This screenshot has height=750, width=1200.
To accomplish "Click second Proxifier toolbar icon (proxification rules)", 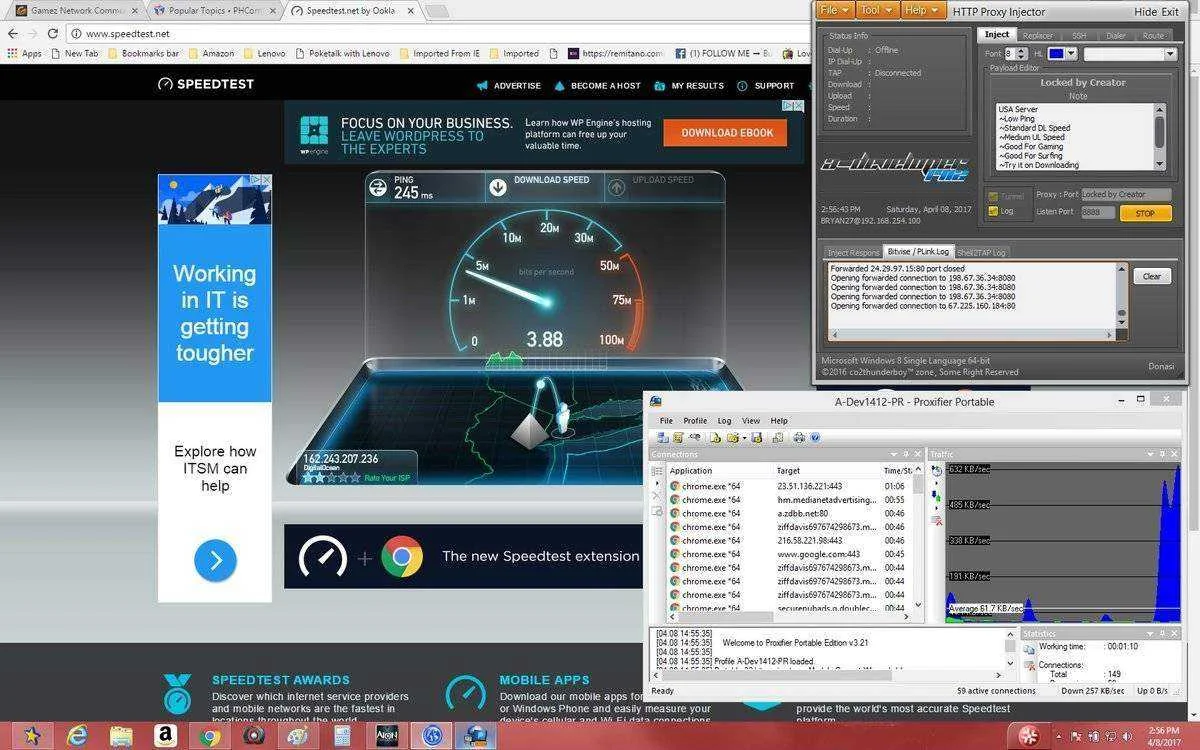I will point(677,437).
